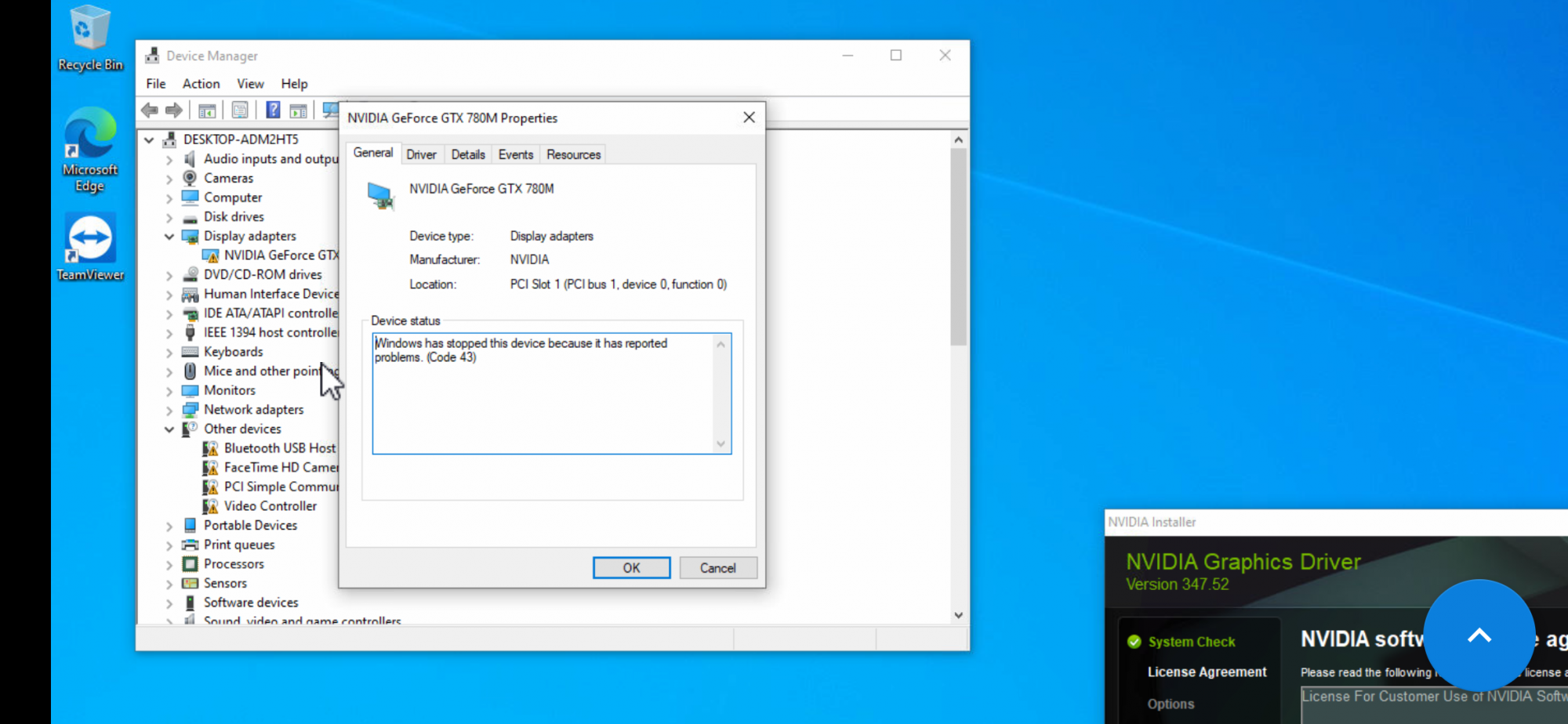Open the File menu in Device Manager
This screenshot has height=724, width=1568.
[x=156, y=84]
